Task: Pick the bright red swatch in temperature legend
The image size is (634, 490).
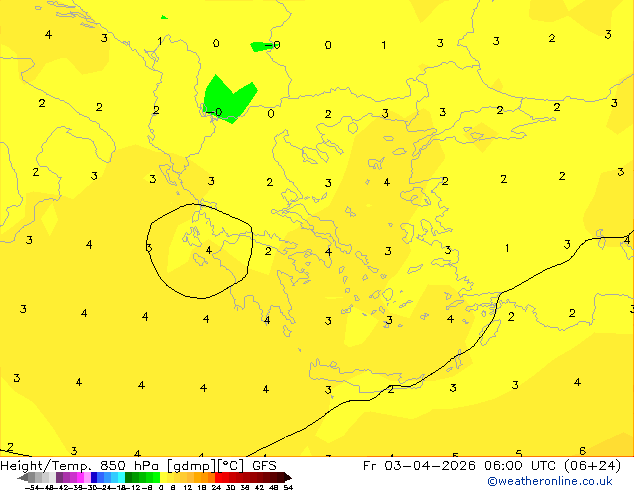Action: pyautogui.click(x=218, y=478)
